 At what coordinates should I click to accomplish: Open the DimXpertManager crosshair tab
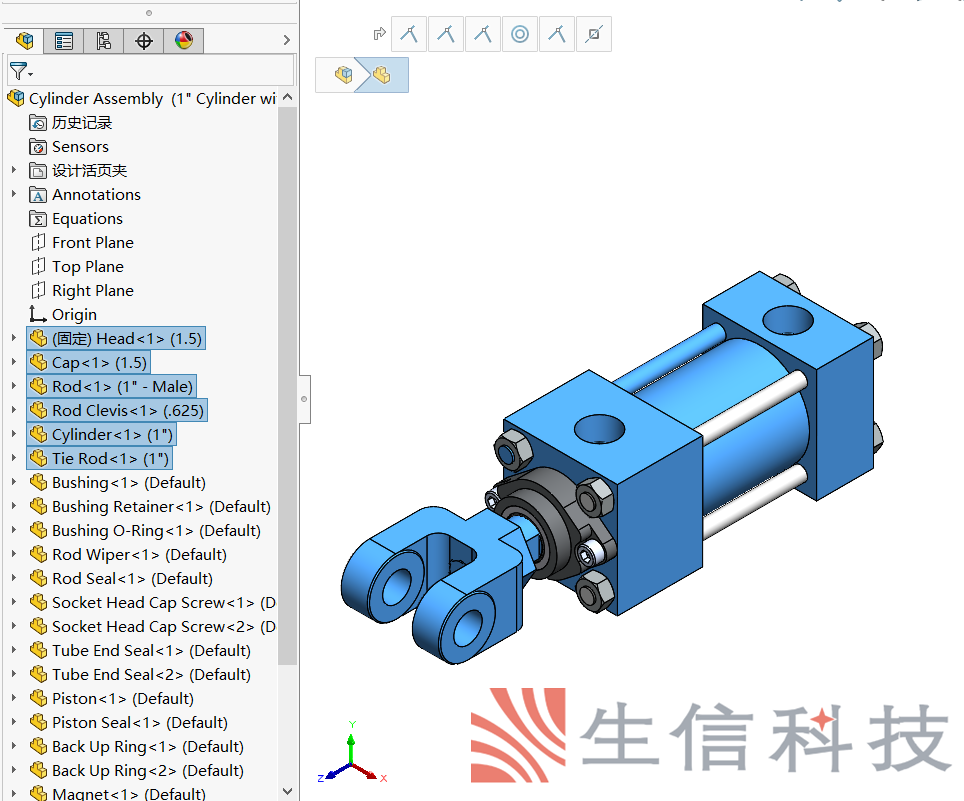143,41
